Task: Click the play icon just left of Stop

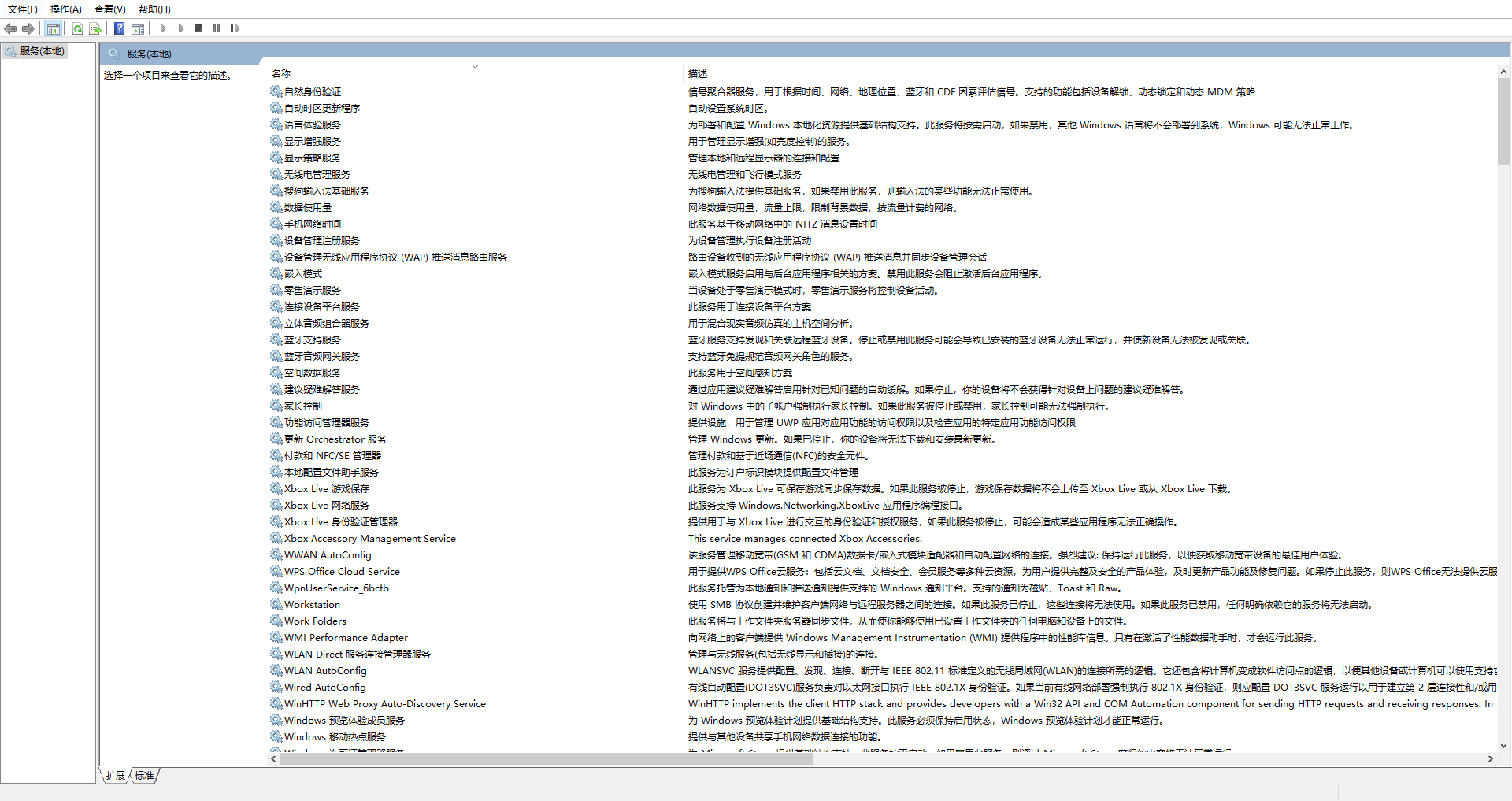Action: 180,28
